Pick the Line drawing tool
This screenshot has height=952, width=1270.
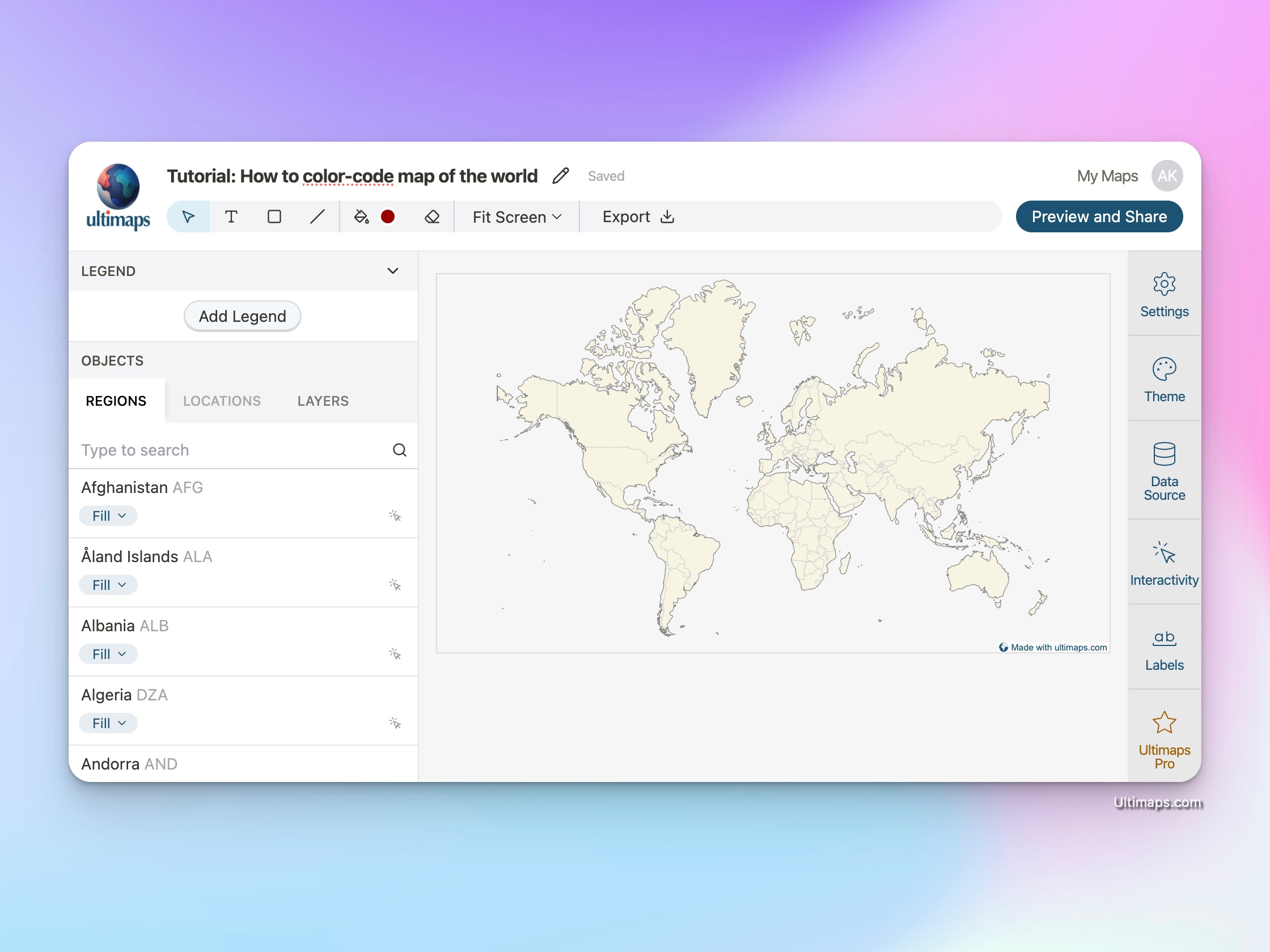click(x=317, y=216)
